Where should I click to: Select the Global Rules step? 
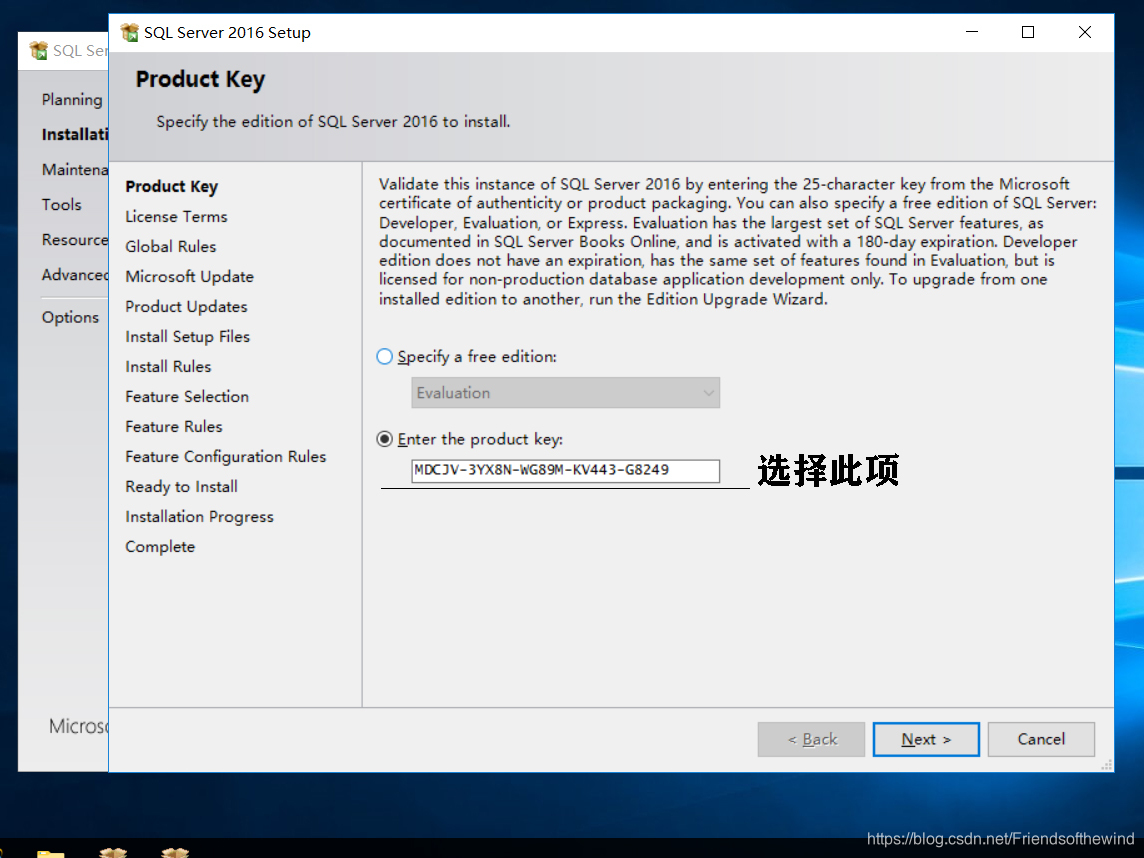[x=171, y=247]
